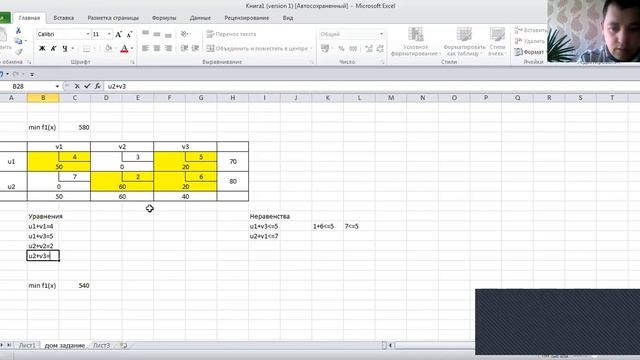Switch to Лист3 sheet tab
Viewport: 640px width, 360px height.
click(x=102, y=345)
